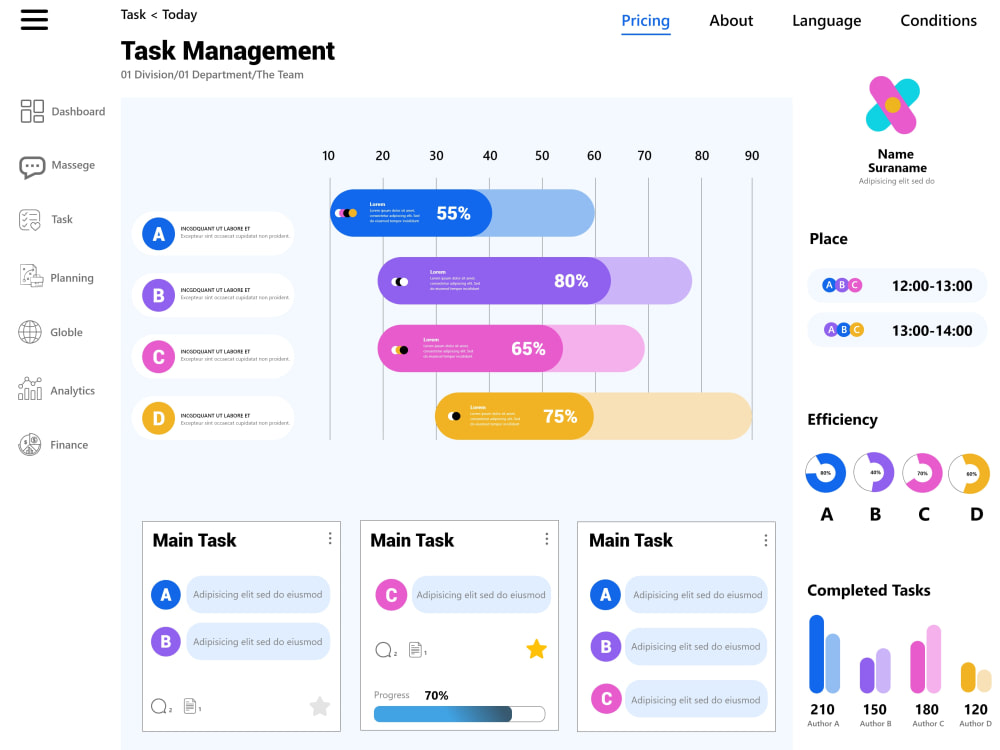The image size is (1000, 750).
Task: Click the ABC avatar group beside 12:00-13:00
Action: 842,285
